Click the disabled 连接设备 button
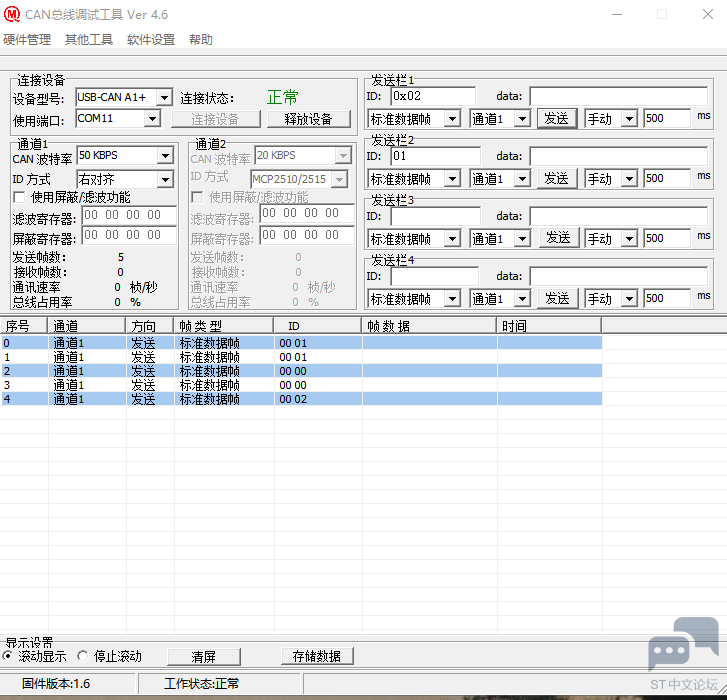Screen dimensions: 727x700 pyautogui.click(x=215, y=120)
